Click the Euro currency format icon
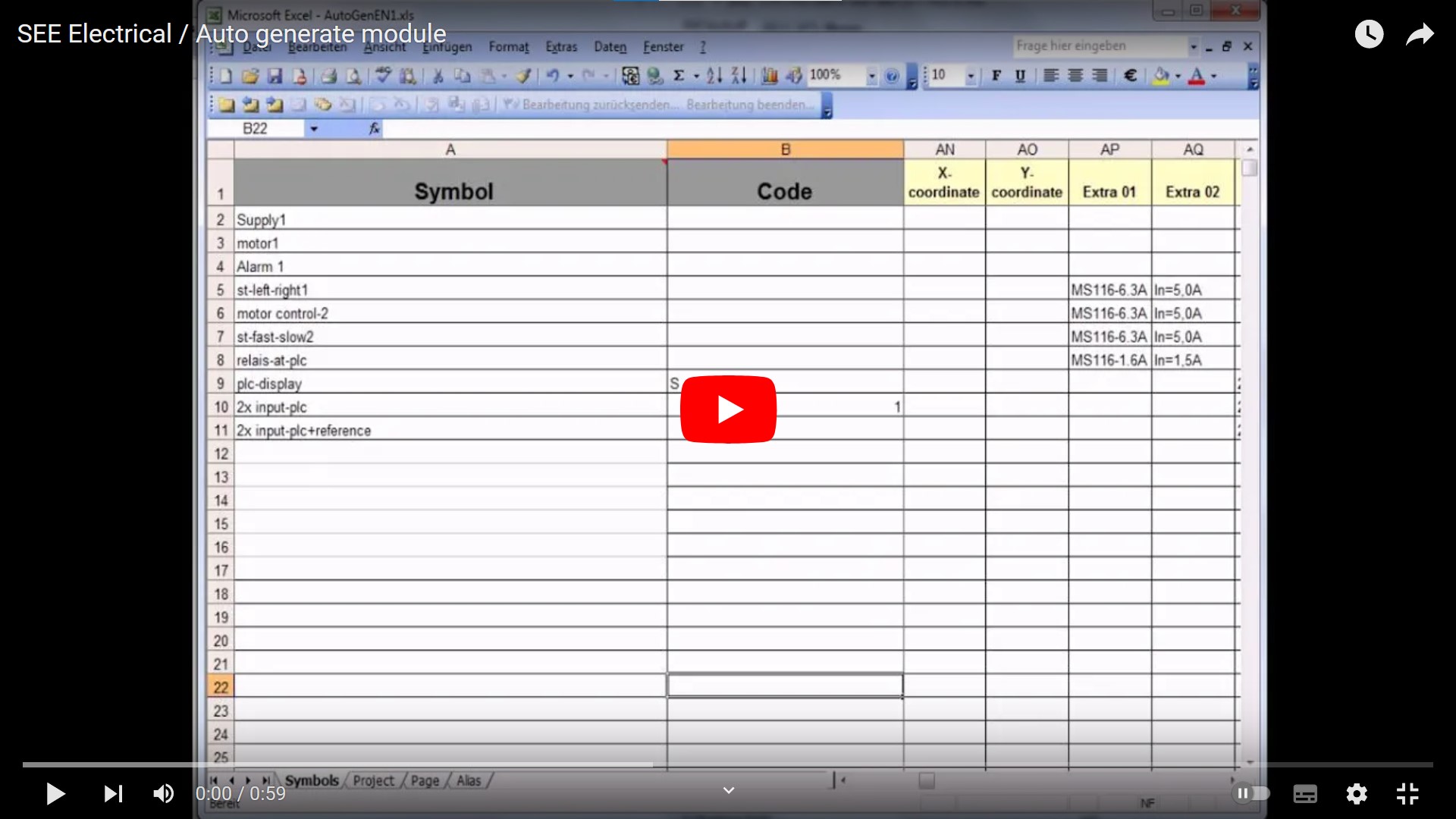The height and width of the screenshot is (819, 1456). [1130, 76]
